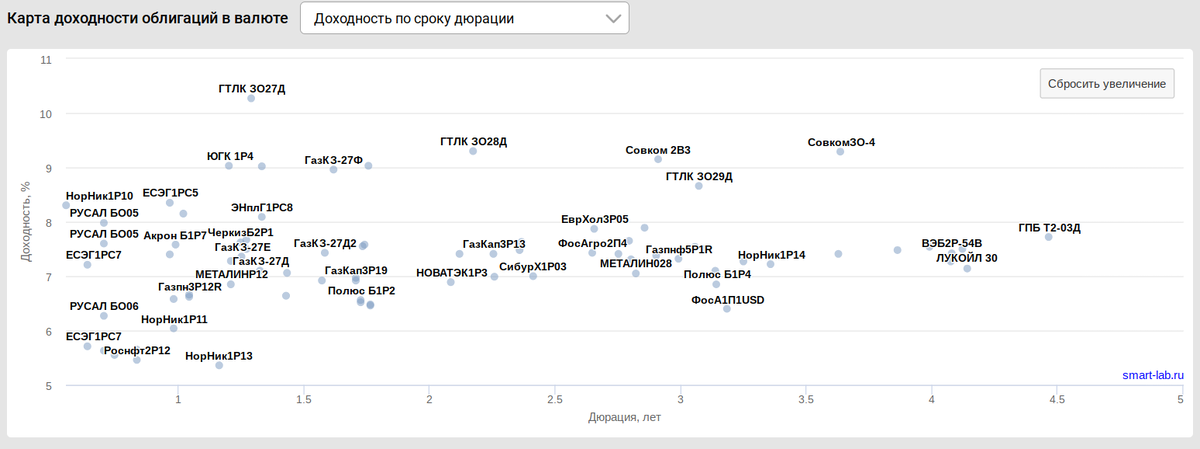Screen dimensions: 1200x449
Task: Click the Газпнф5Р1R label
Action: (679, 250)
